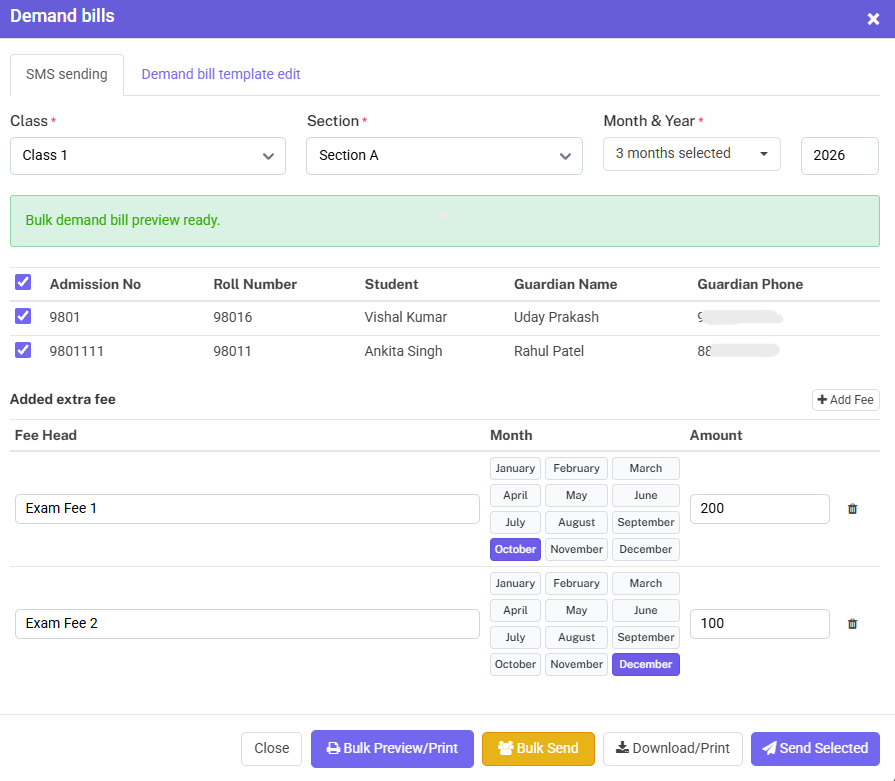
Task: Select January for Exam Fee 2
Action: click(515, 583)
